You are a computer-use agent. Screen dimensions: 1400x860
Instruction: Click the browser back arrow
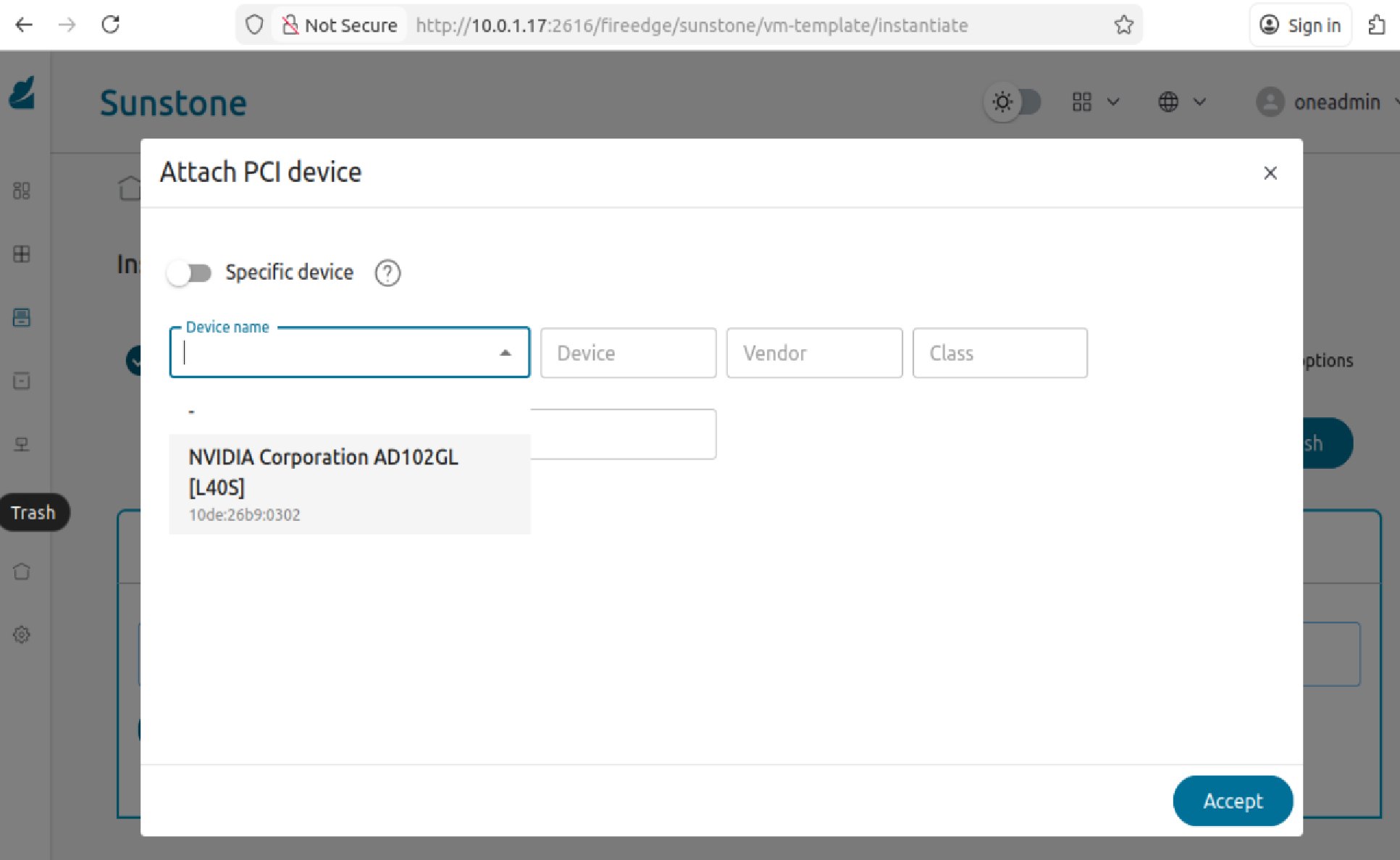[x=24, y=25]
